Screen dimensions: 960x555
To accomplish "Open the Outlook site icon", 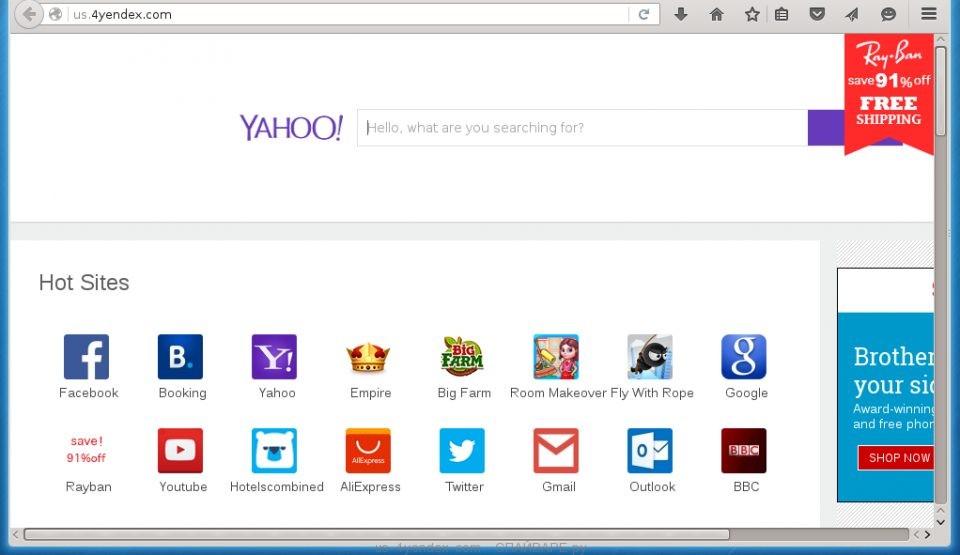I will 650,451.
